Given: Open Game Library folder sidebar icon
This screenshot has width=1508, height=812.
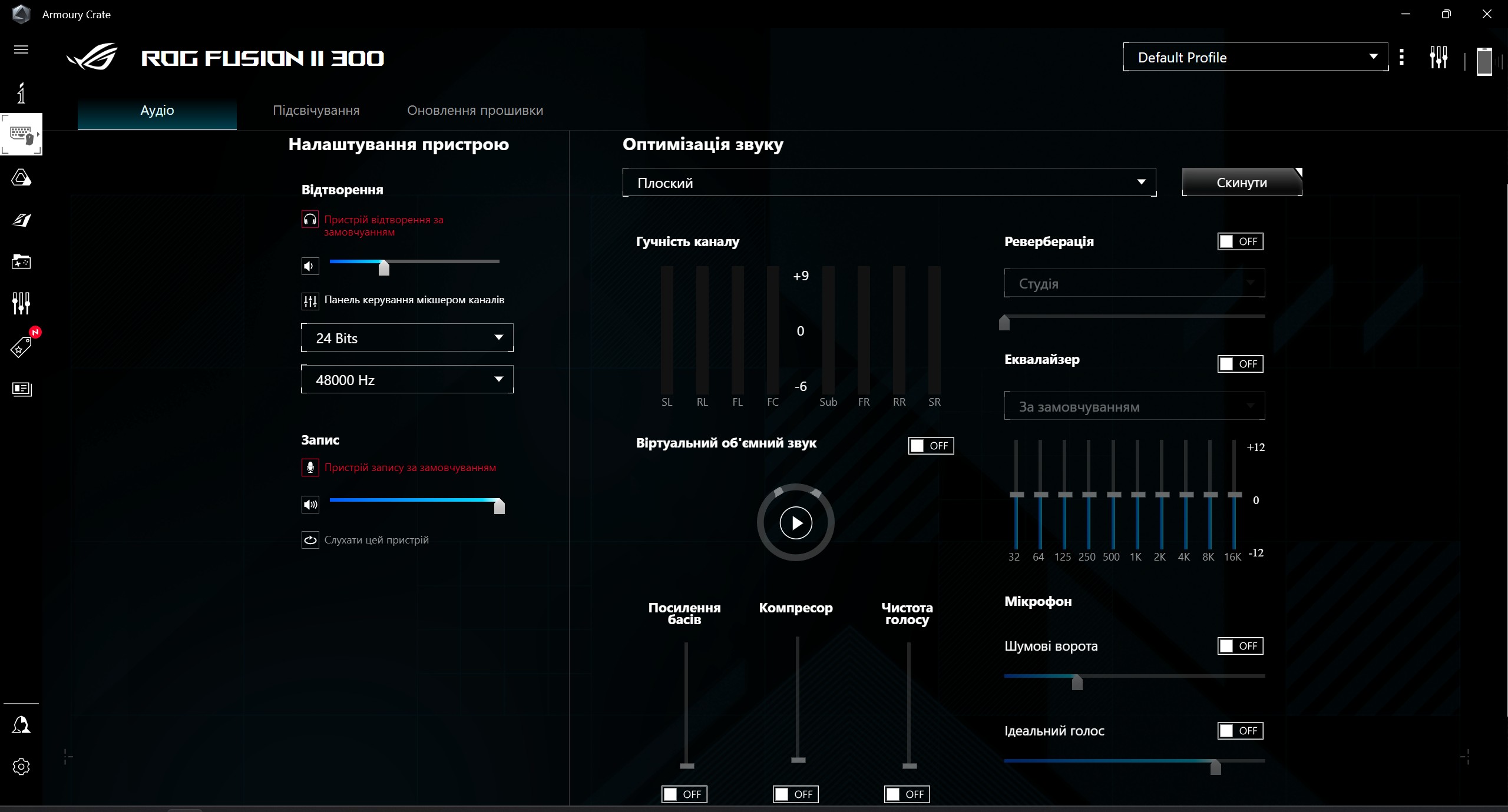Looking at the screenshot, I should (21, 261).
